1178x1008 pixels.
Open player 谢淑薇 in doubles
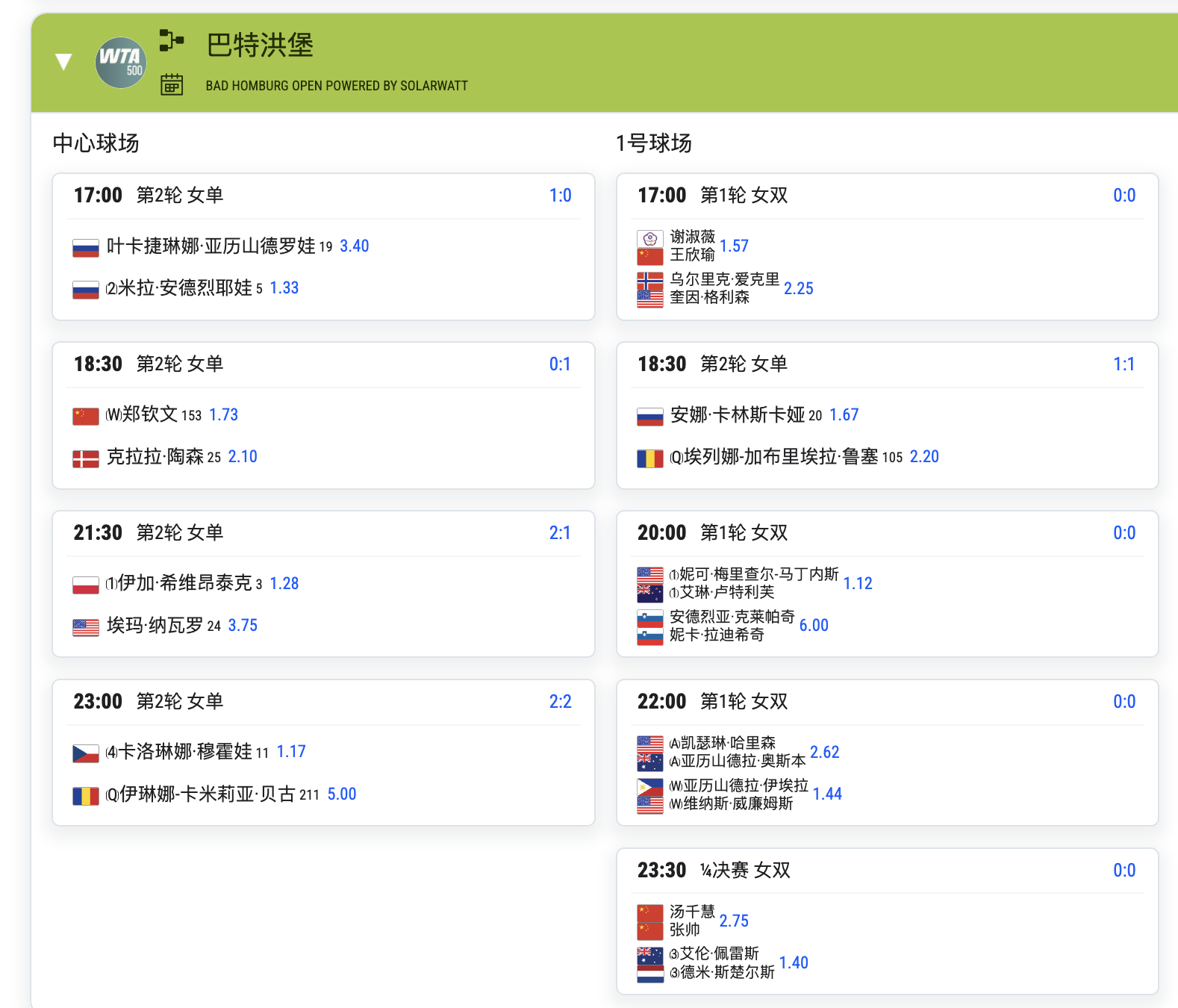(693, 237)
